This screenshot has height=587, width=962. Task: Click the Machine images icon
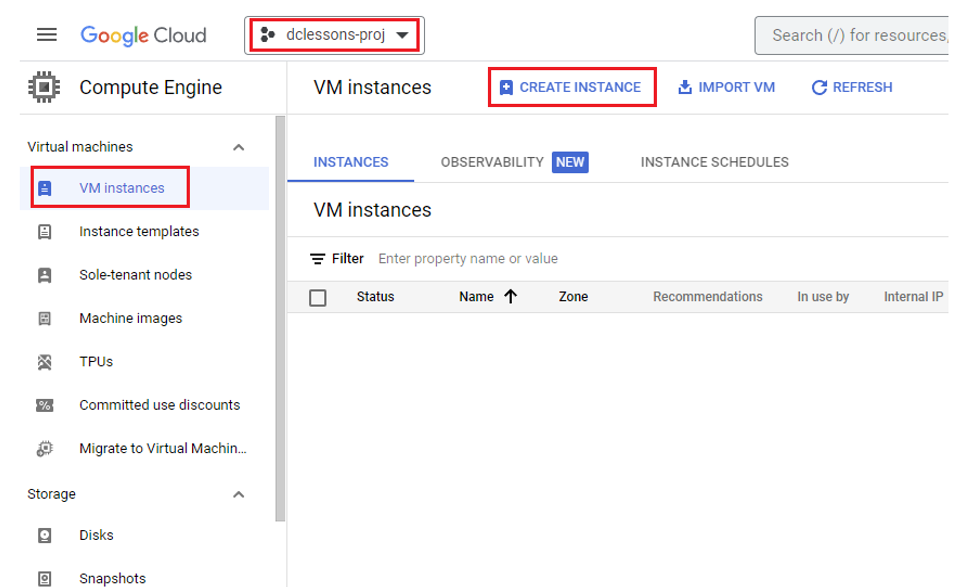(45, 318)
